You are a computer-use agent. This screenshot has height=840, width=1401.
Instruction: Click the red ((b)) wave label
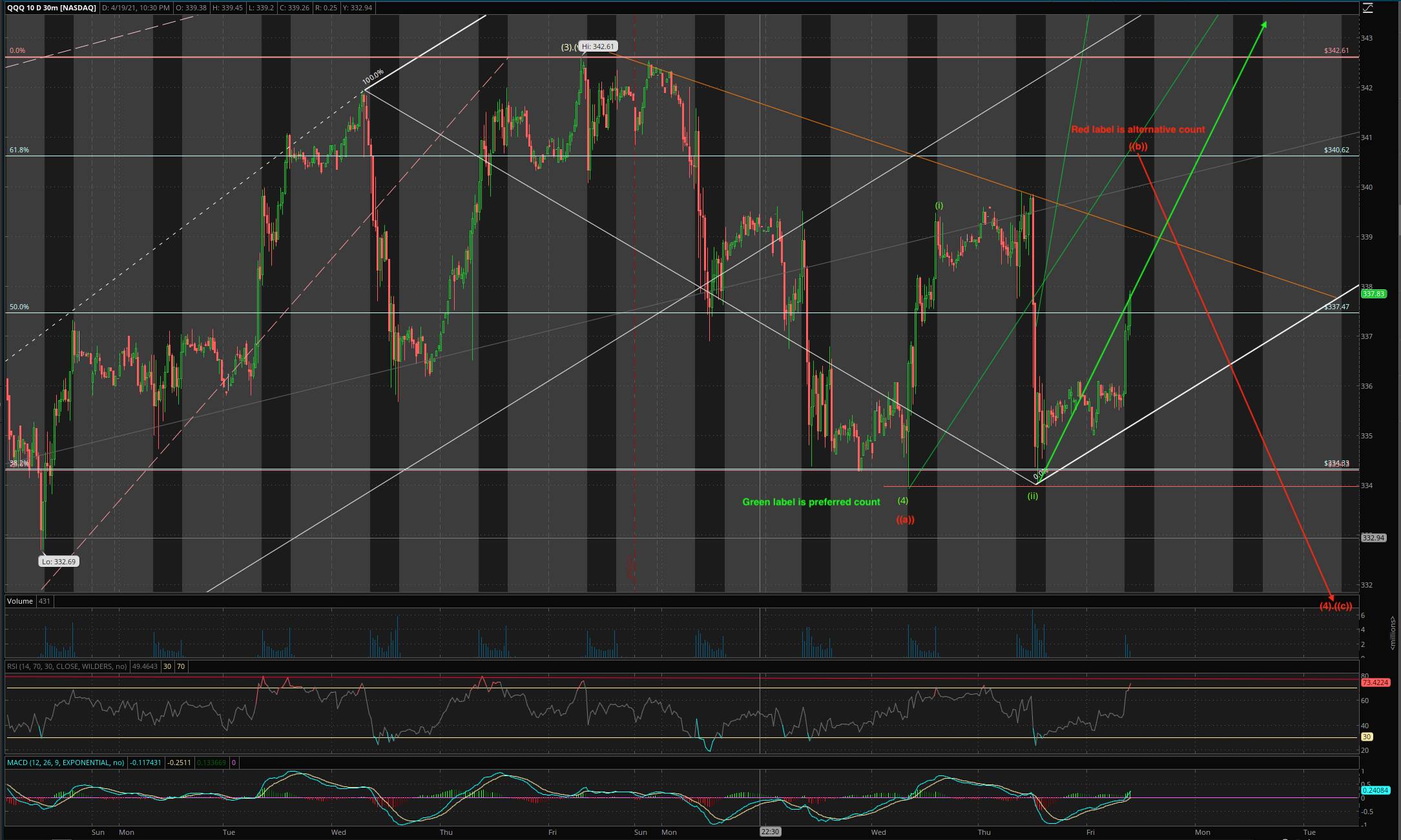click(x=1138, y=147)
